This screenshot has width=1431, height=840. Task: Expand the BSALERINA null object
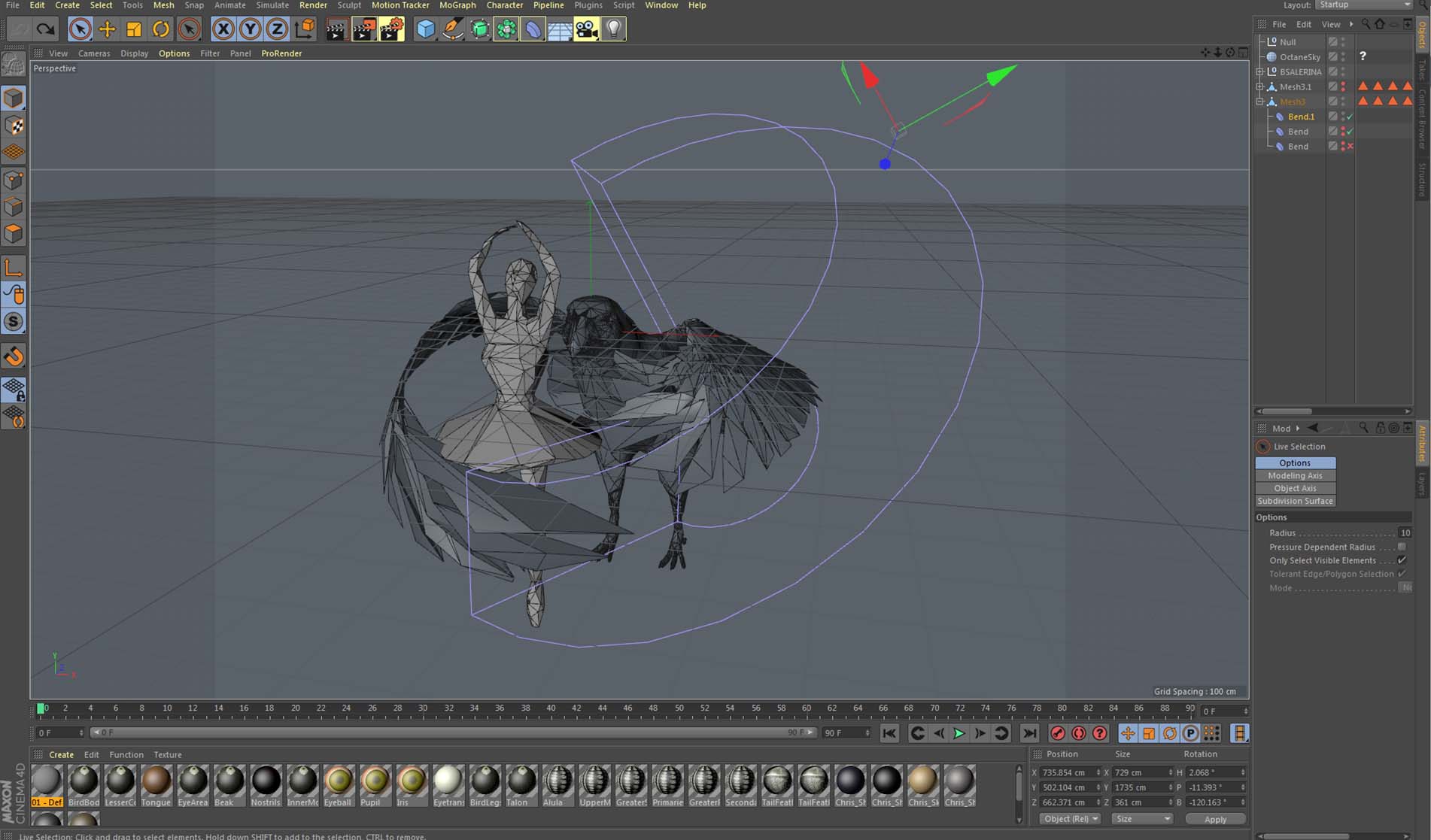(1260, 72)
